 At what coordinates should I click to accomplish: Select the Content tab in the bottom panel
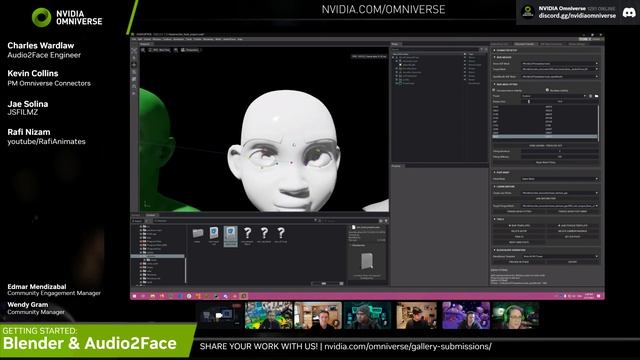[151, 215]
